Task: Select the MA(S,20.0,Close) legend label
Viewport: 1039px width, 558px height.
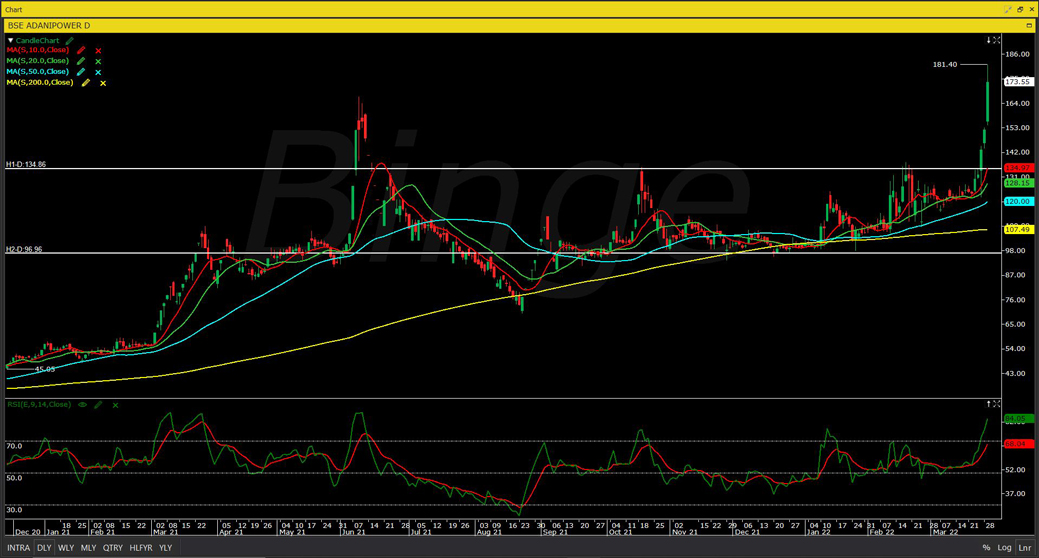Action: click(x=38, y=61)
